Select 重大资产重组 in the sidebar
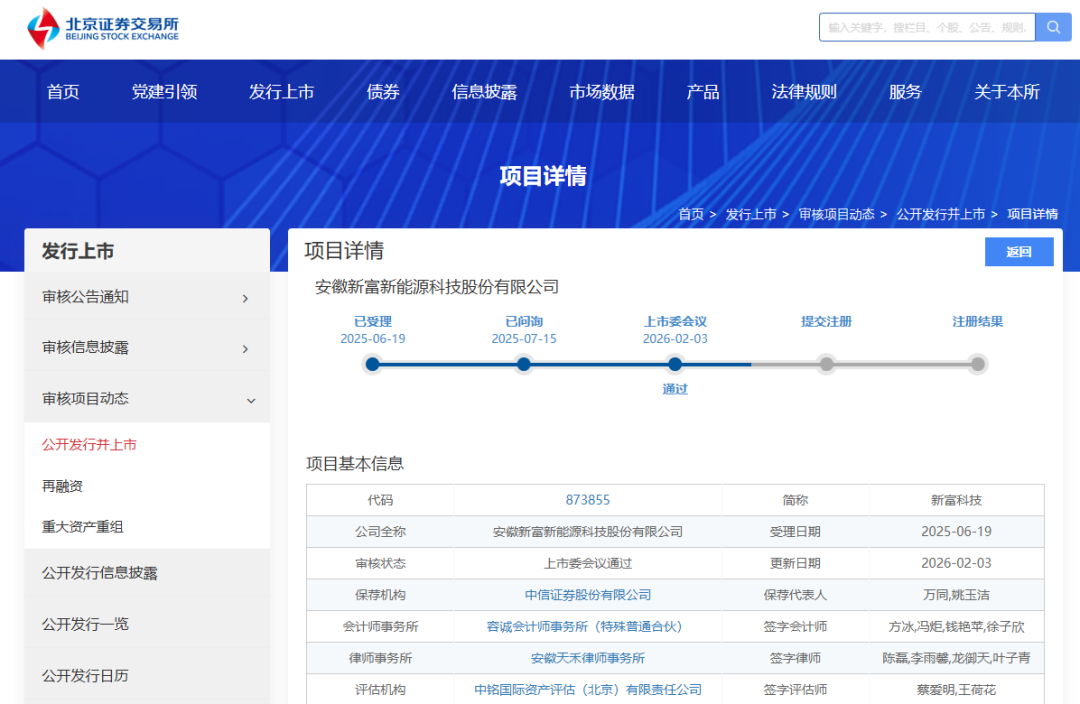This screenshot has height=704, width=1080. click(x=83, y=527)
